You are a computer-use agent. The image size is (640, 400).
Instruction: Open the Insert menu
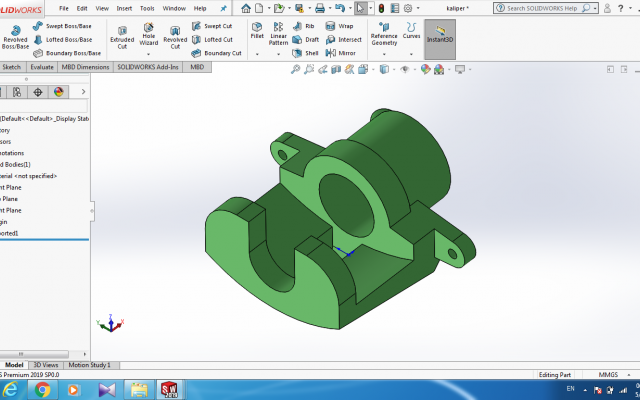tap(124, 8)
